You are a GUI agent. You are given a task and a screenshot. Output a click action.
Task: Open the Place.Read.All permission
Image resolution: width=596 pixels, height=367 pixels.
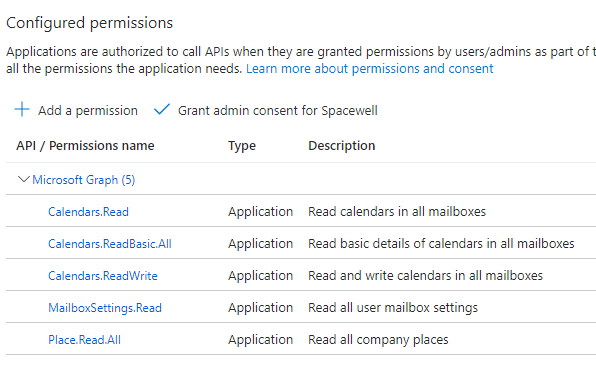(x=84, y=339)
